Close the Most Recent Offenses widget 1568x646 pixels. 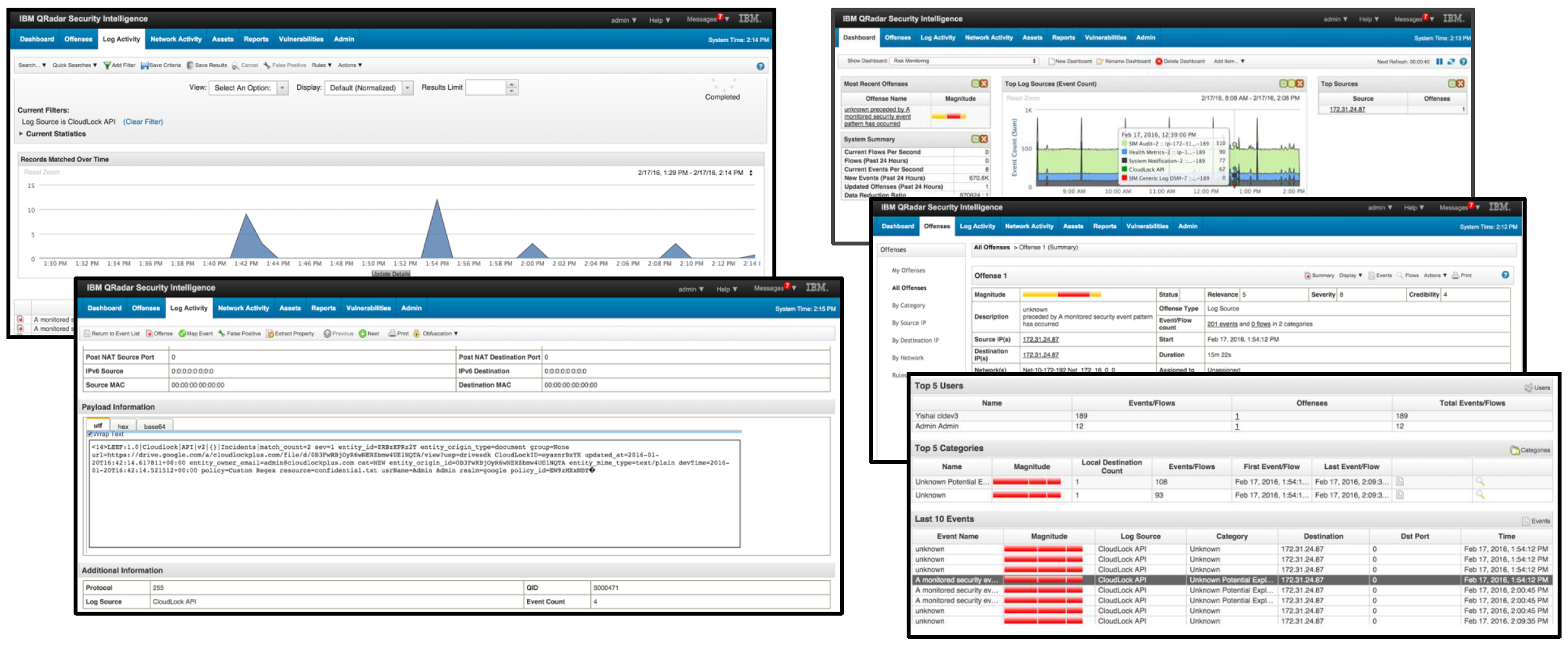(x=984, y=84)
